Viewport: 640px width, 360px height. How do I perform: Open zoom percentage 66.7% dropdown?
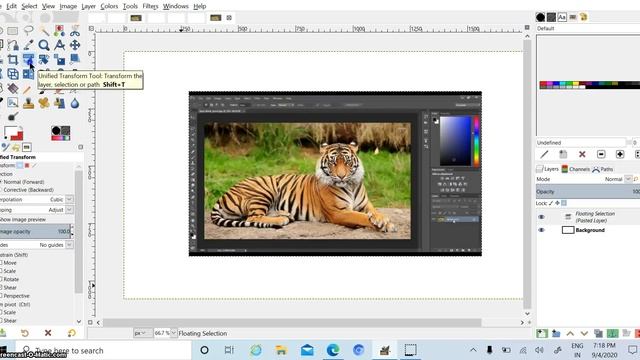point(173,333)
